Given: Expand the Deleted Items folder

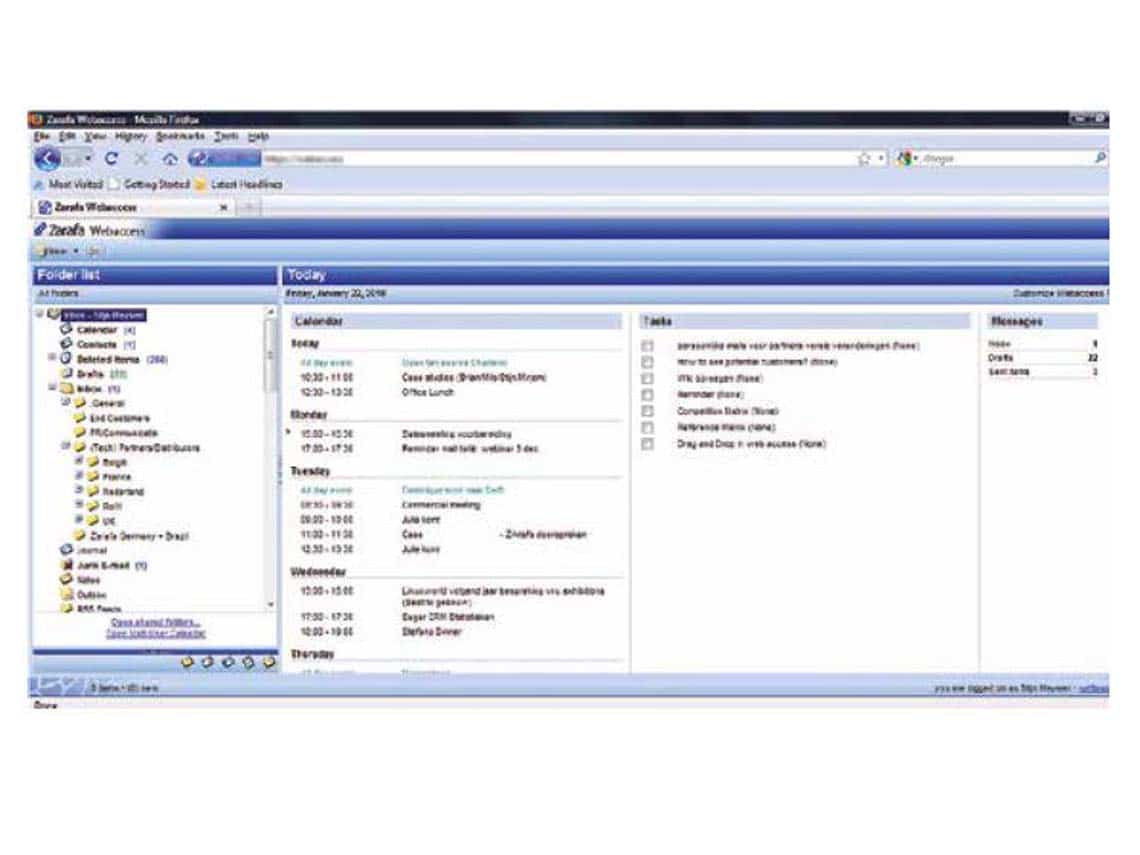Looking at the screenshot, I should point(52,358).
